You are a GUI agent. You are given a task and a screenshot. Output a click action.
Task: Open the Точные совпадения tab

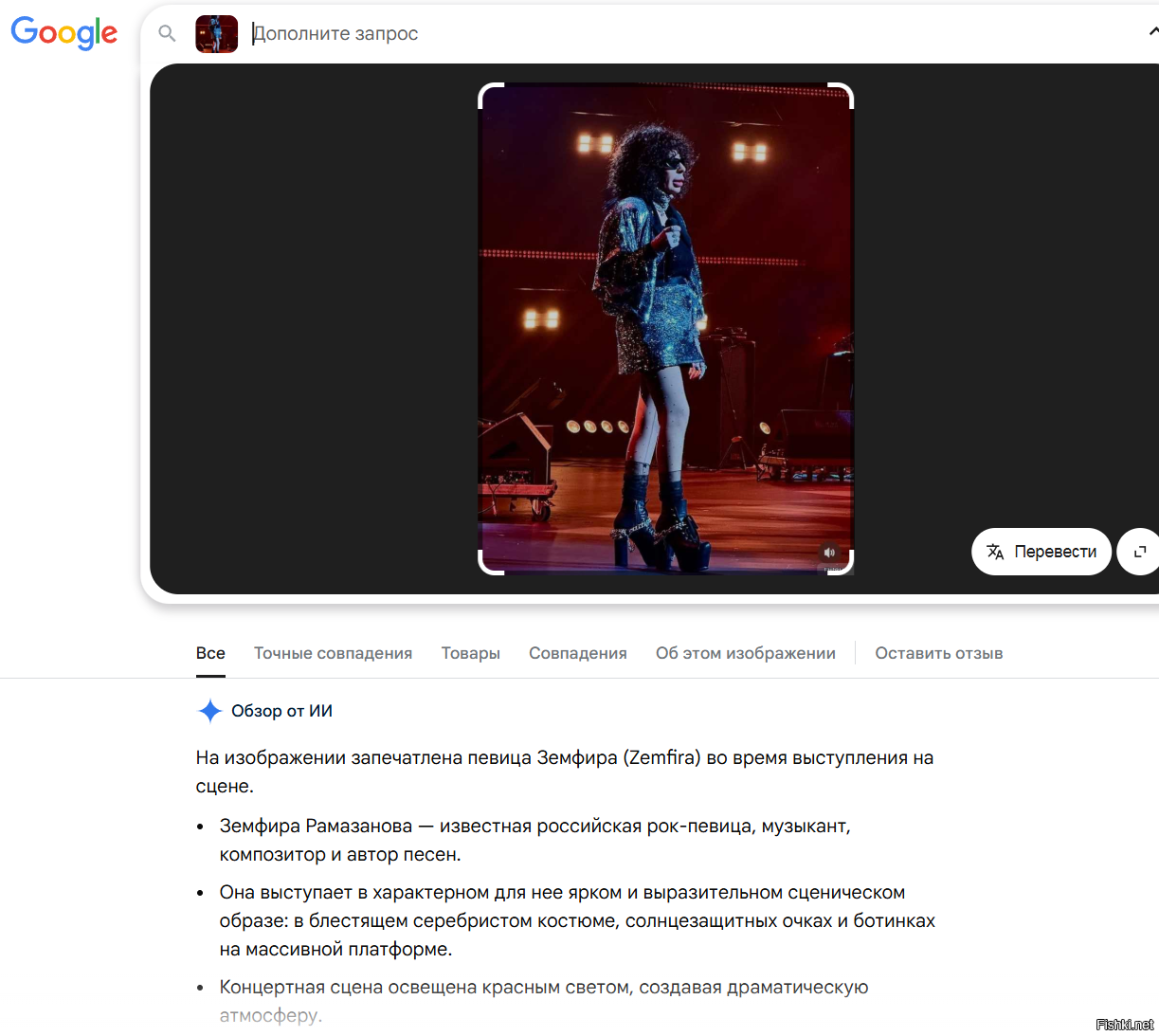[333, 653]
